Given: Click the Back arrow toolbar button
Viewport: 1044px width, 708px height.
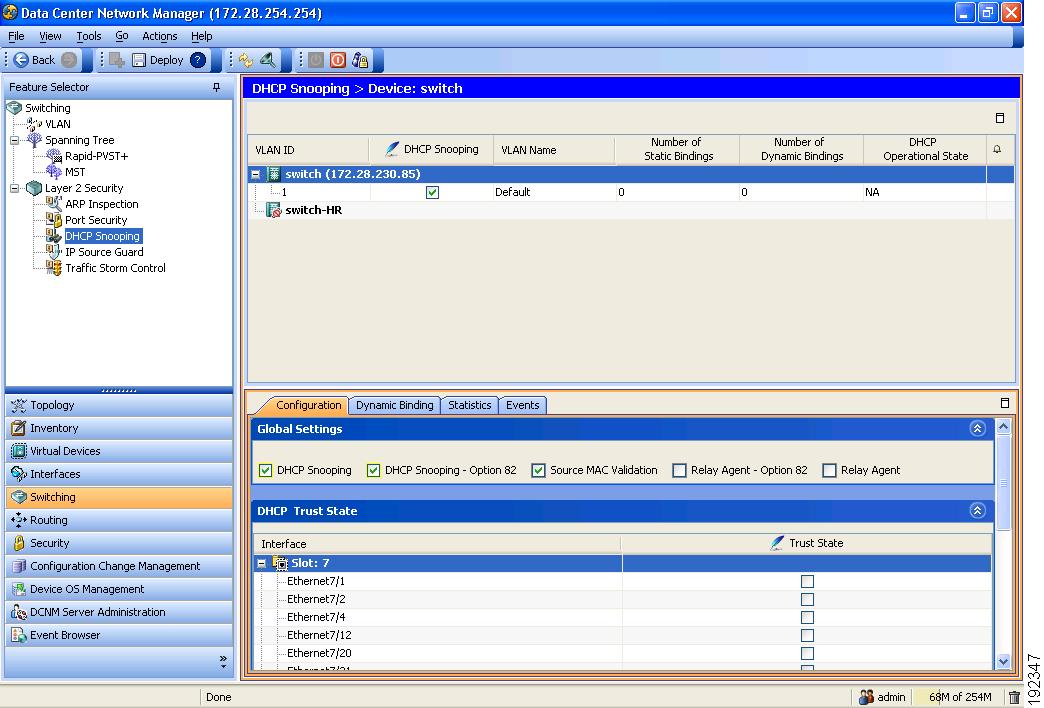Looking at the screenshot, I should (x=22, y=60).
